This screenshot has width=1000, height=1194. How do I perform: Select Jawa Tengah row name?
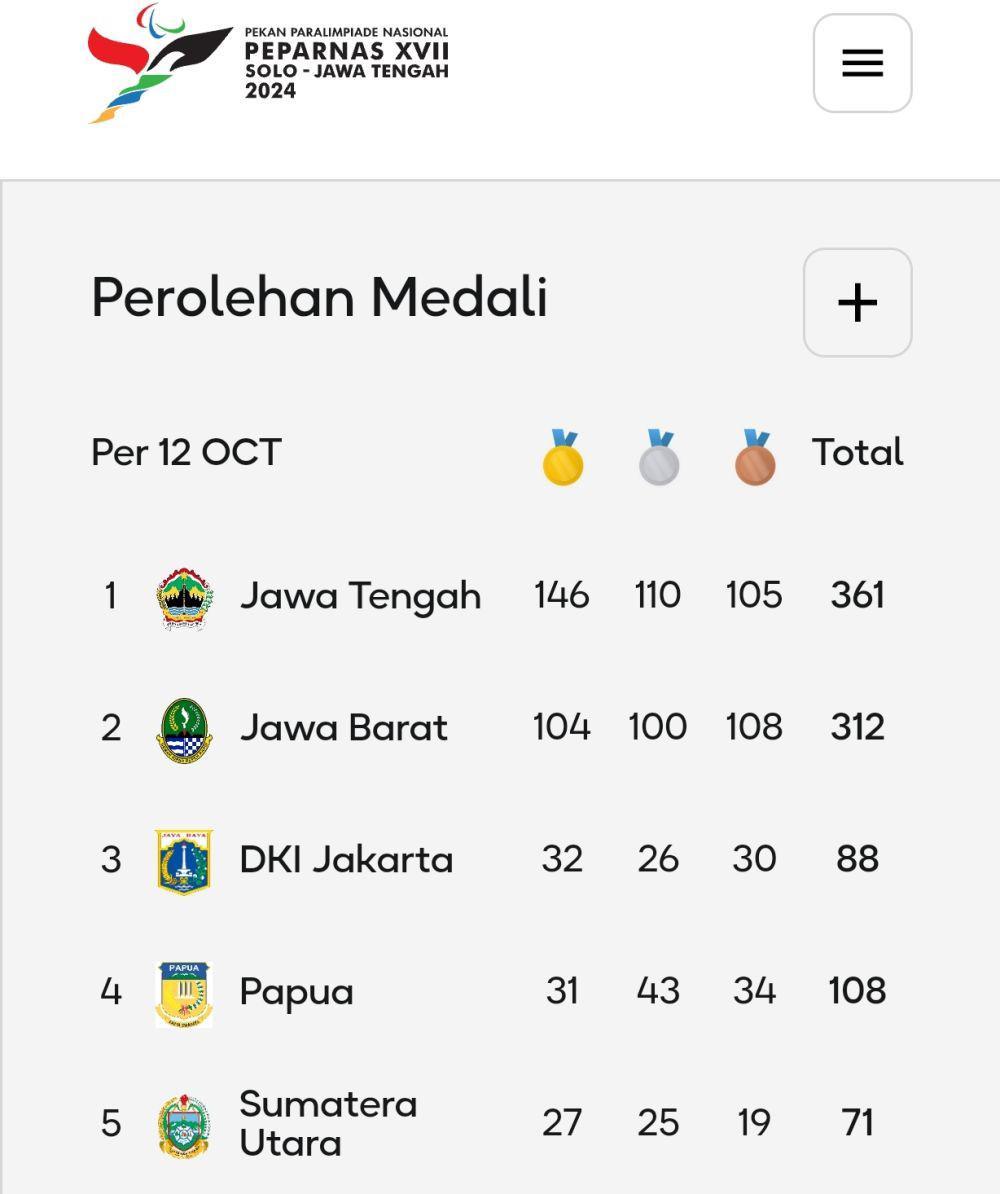[x=360, y=597]
